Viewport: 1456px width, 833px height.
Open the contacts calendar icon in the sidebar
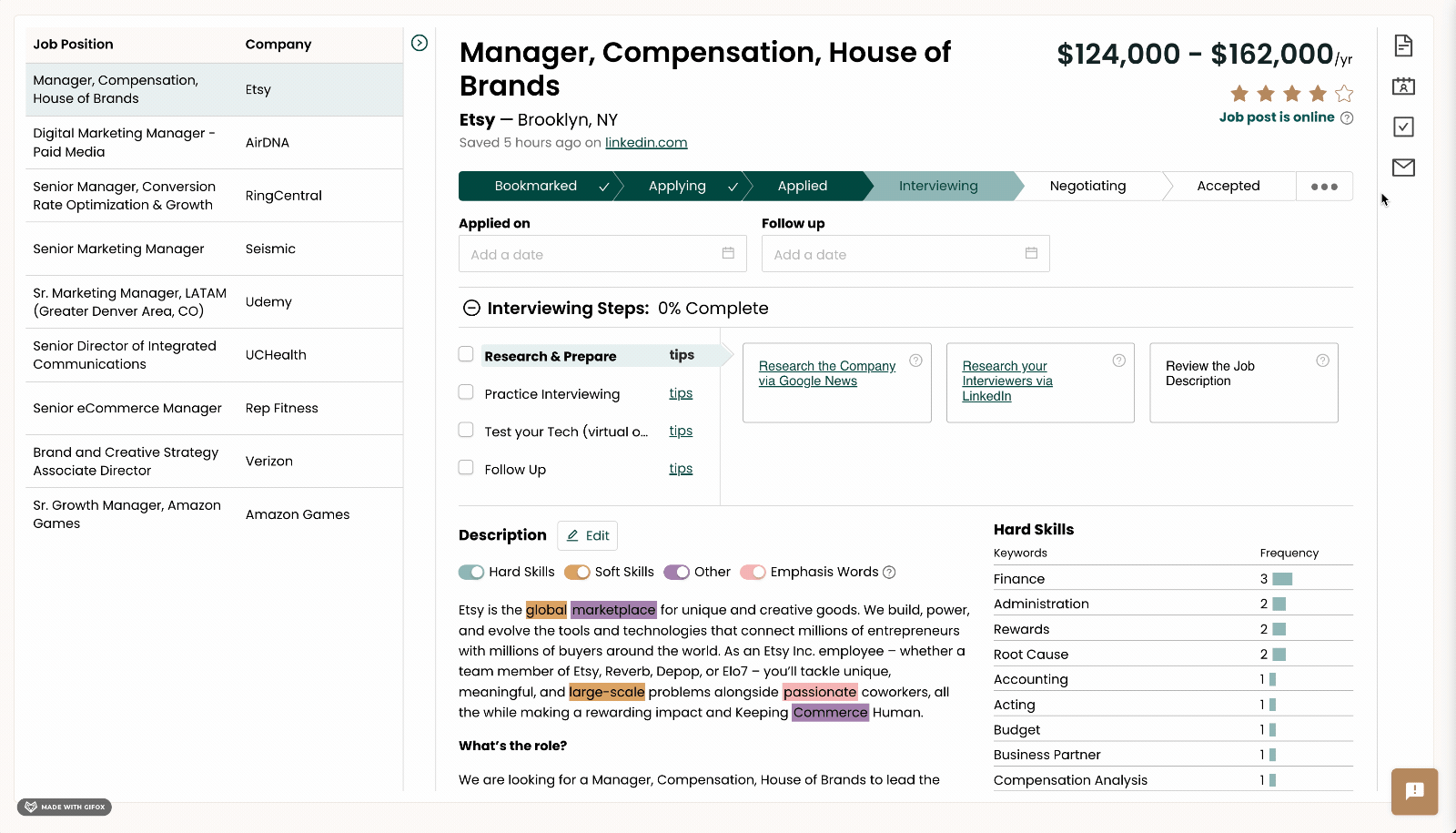1404,86
